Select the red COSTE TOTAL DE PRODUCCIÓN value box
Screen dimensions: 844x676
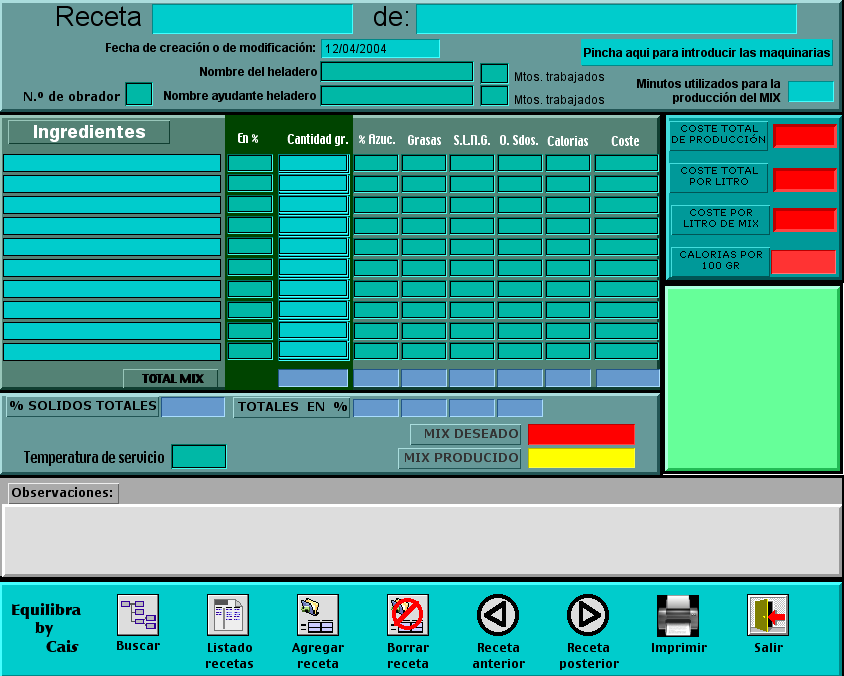click(805, 136)
